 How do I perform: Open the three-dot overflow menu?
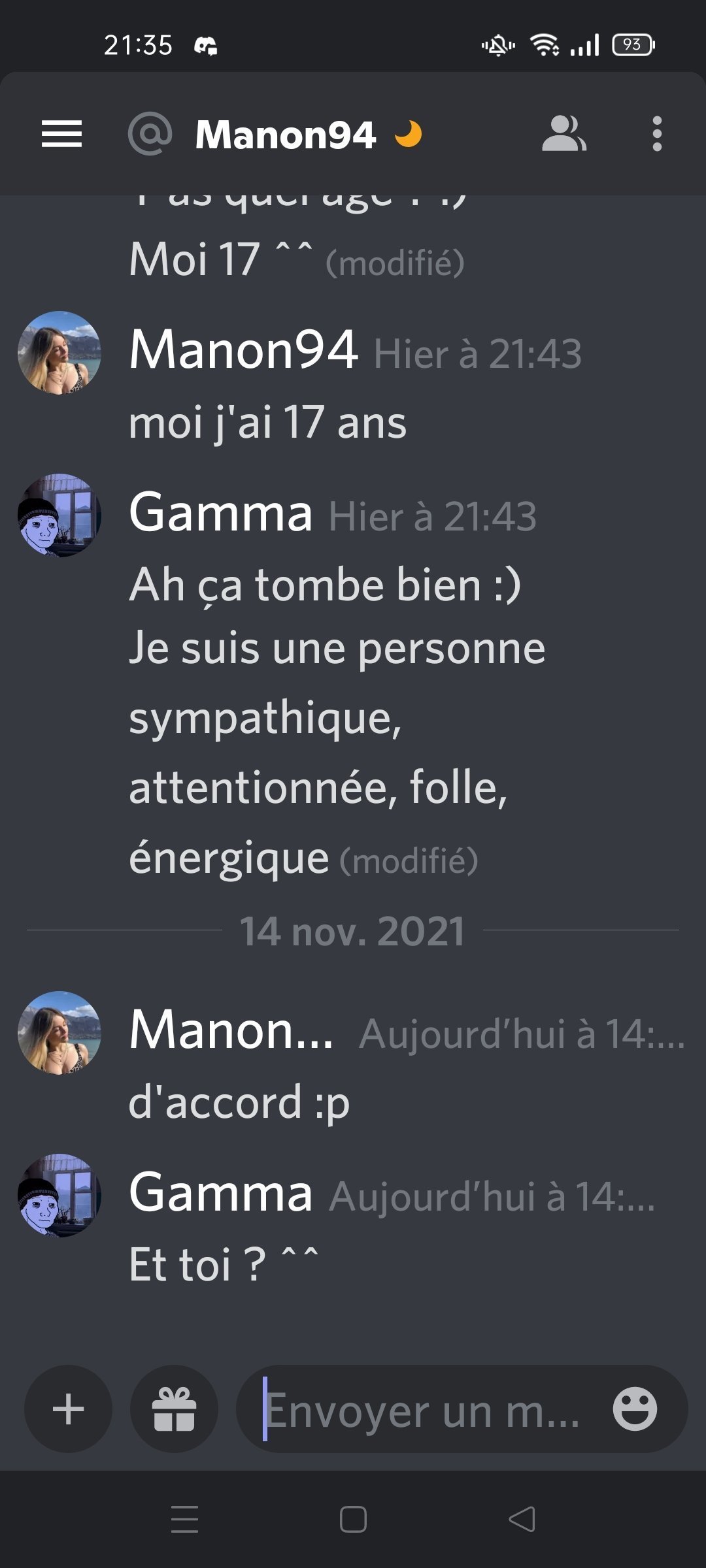click(657, 134)
